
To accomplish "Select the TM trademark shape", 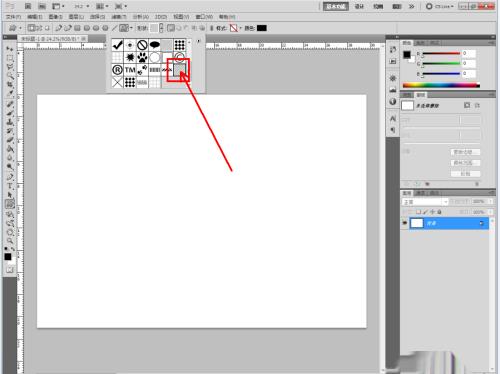I will (130, 70).
